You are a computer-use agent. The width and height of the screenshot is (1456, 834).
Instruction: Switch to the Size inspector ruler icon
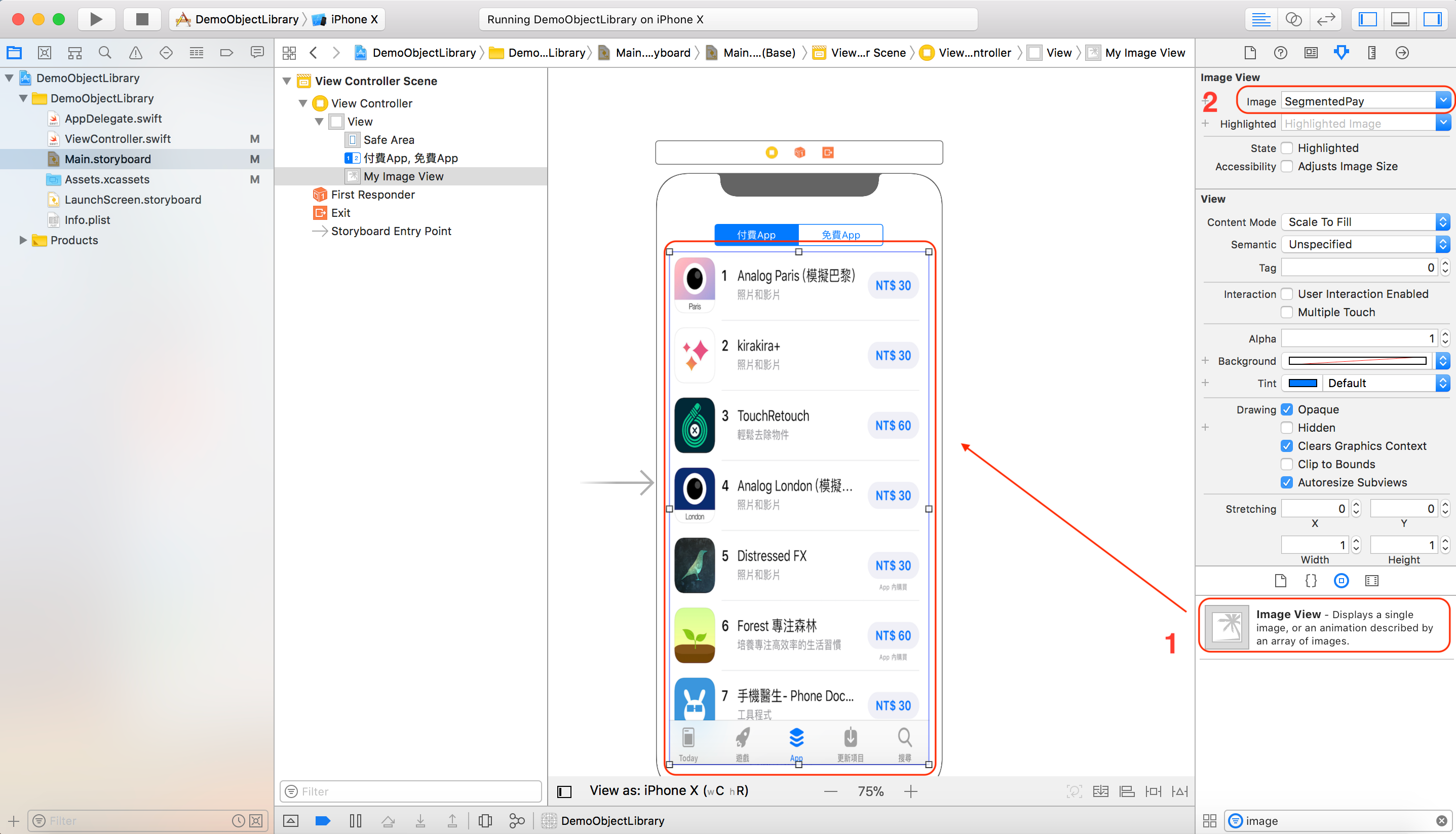(1371, 52)
